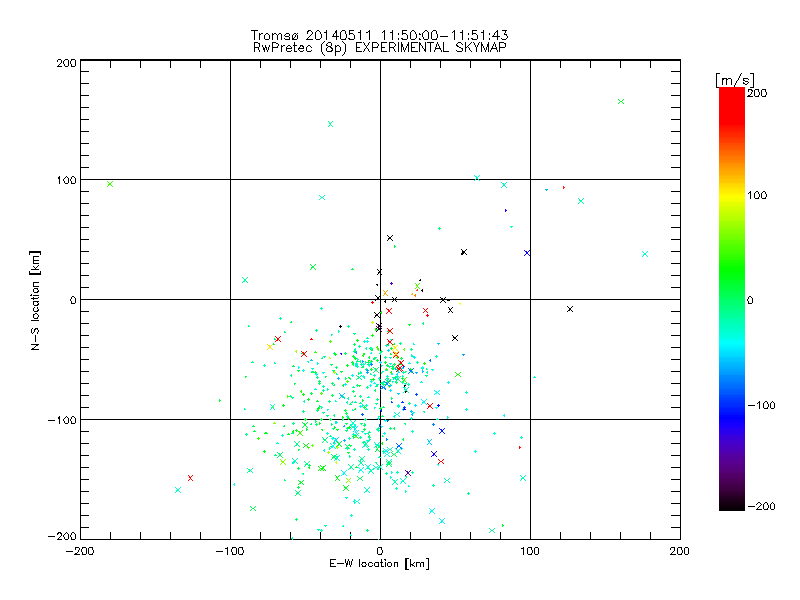Click the E-W axis '100' tick label
Image resolution: width=800 pixels, height=600 pixels.
tap(530, 551)
